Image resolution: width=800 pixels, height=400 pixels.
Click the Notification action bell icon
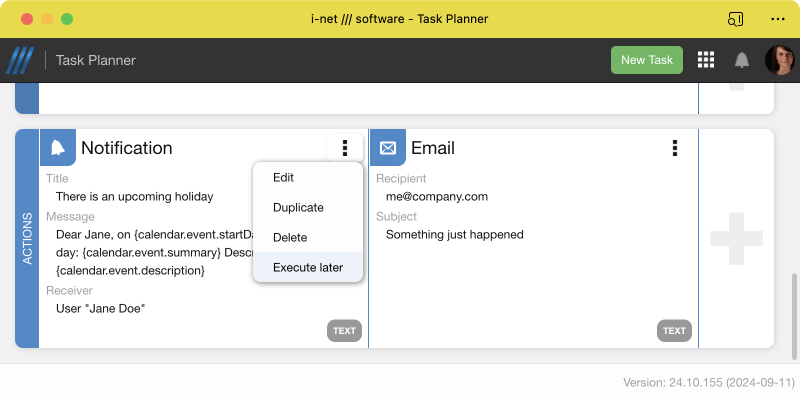click(58, 148)
